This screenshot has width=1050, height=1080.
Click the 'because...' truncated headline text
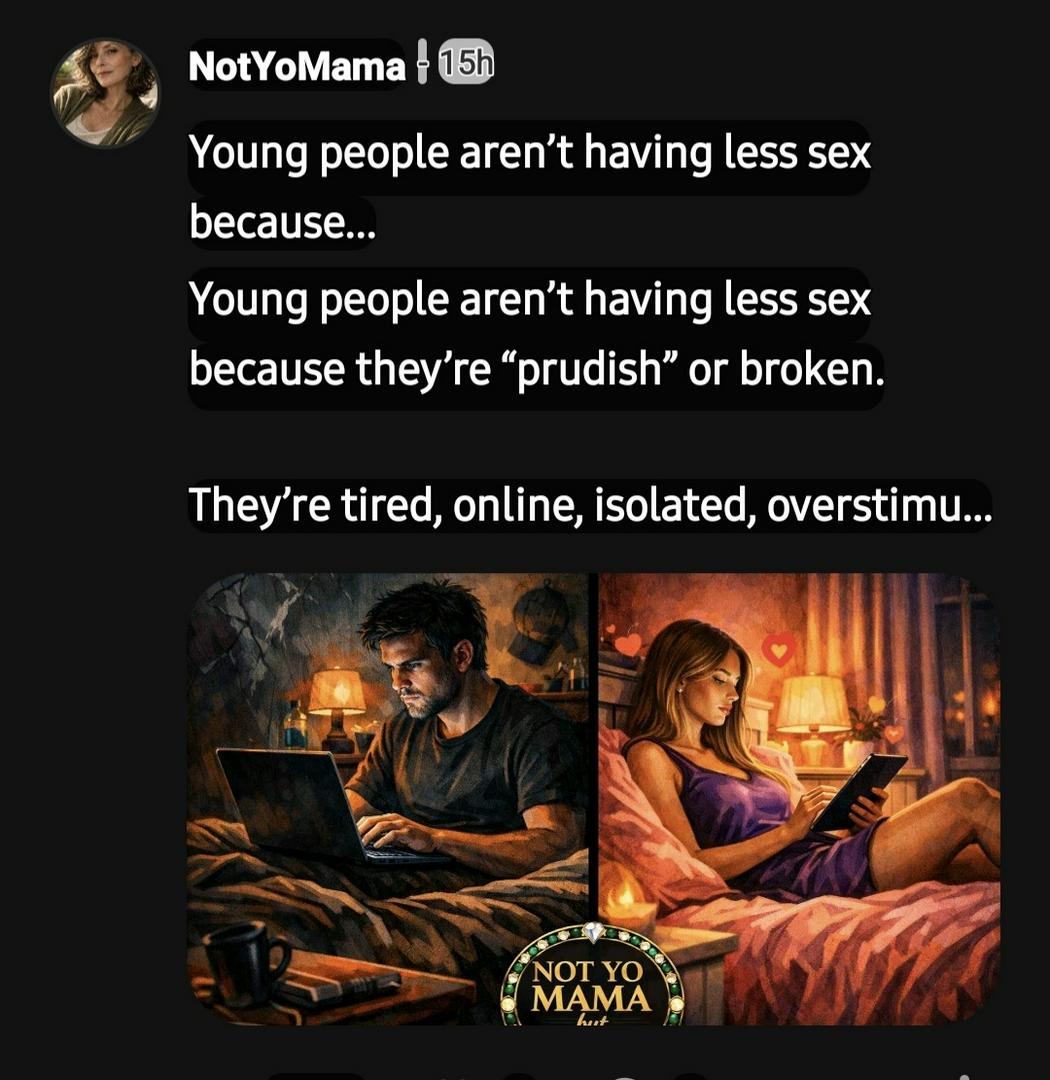(282, 222)
